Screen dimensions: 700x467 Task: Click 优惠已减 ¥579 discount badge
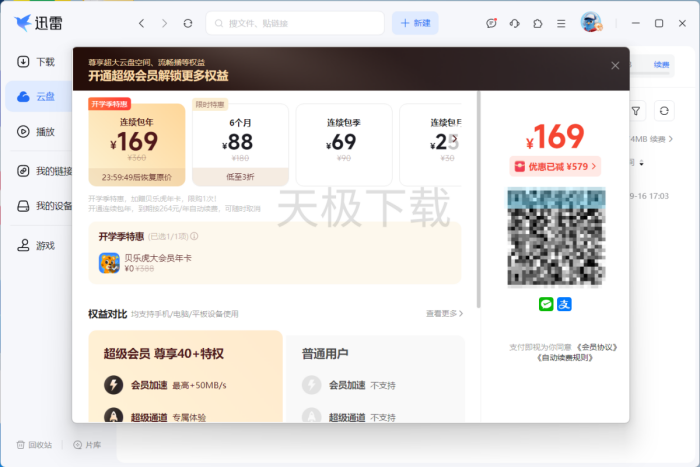coord(555,167)
